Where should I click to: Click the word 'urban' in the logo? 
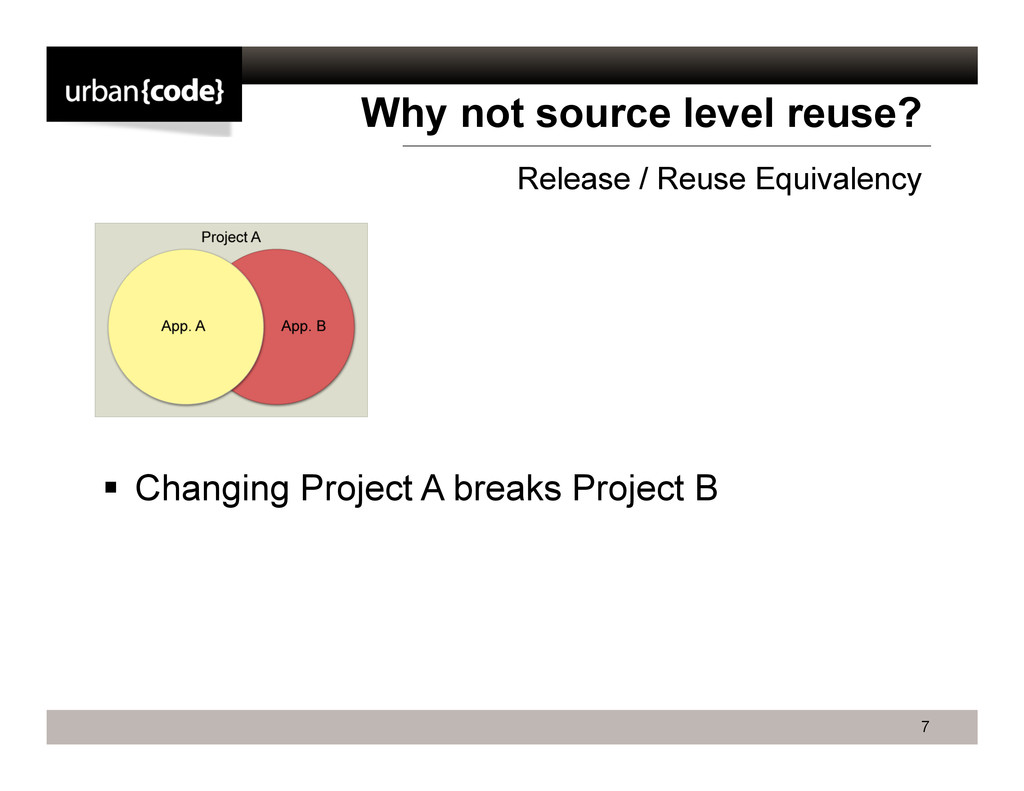[x=101, y=91]
